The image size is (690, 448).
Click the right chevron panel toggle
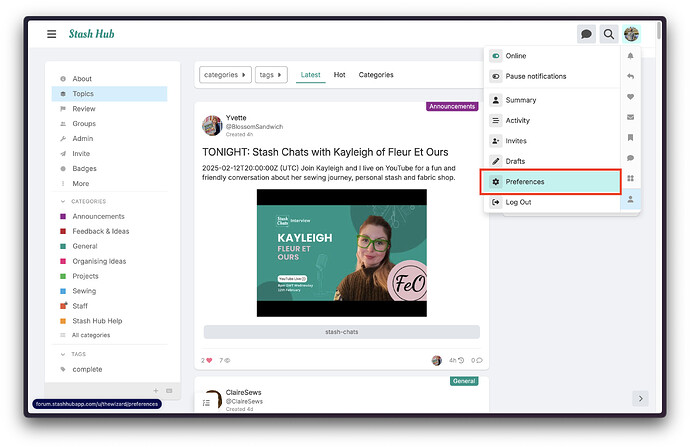(x=640, y=398)
